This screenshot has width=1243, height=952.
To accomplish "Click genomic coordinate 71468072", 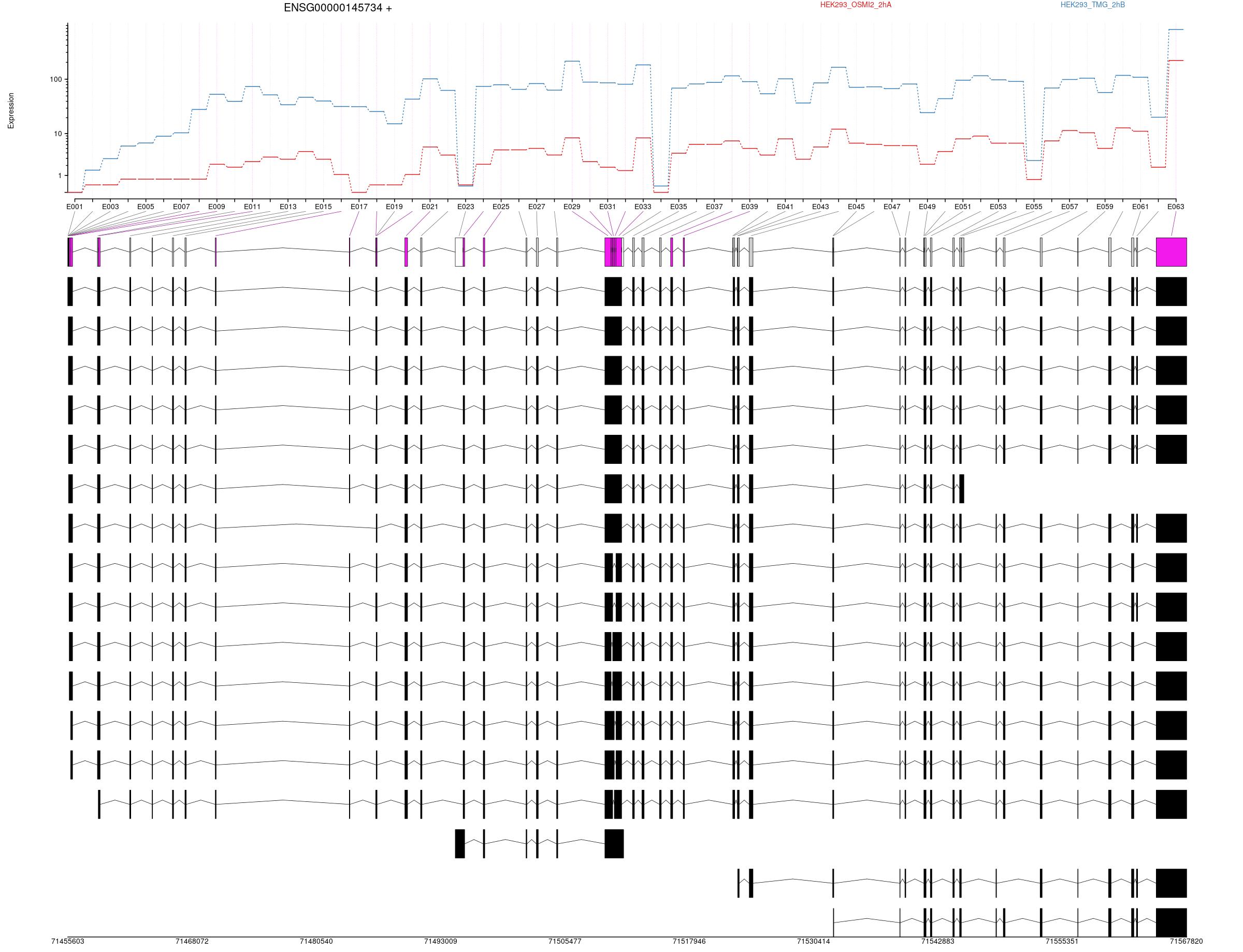I will [192, 941].
